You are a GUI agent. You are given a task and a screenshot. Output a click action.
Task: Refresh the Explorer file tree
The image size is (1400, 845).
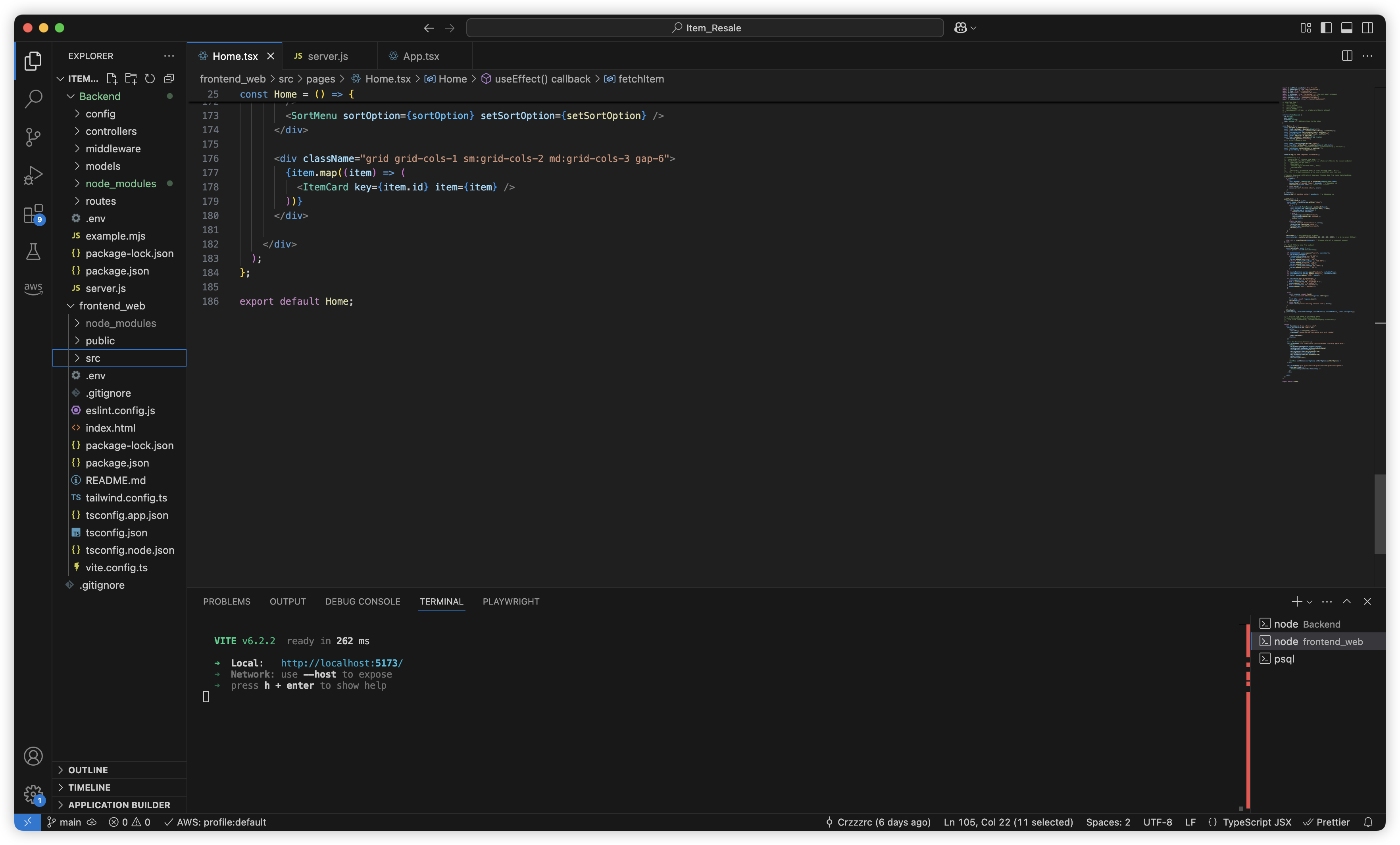[150, 79]
